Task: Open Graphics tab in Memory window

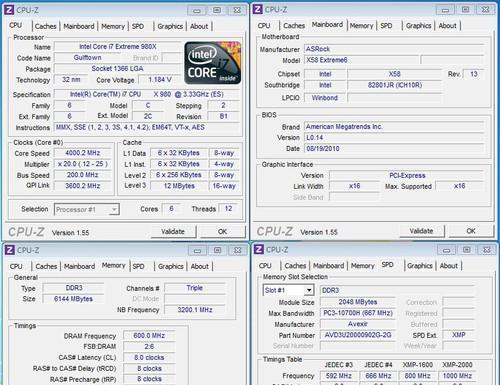Action: coord(171,266)
